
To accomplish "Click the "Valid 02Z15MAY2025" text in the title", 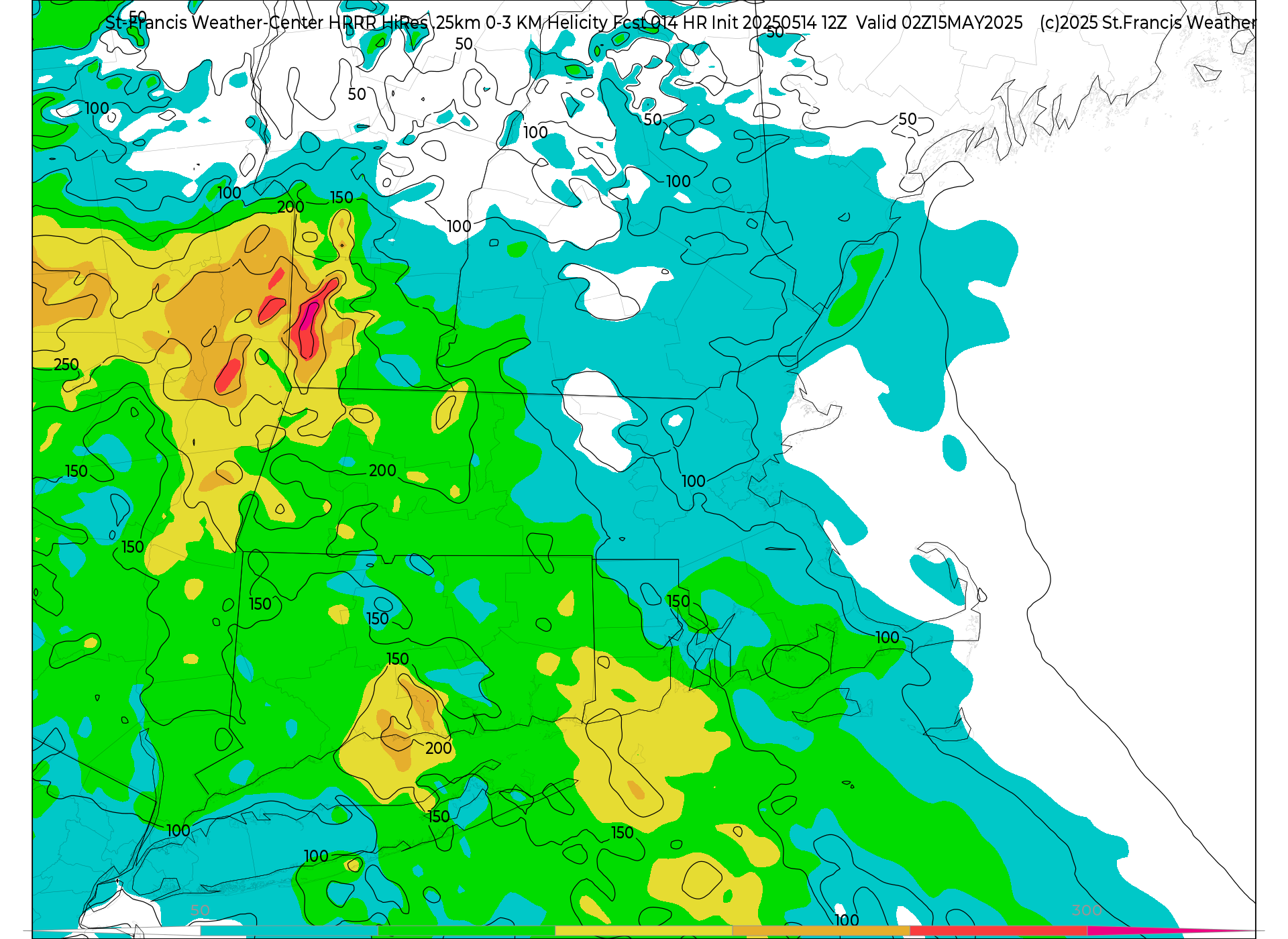I will point(939,23).
